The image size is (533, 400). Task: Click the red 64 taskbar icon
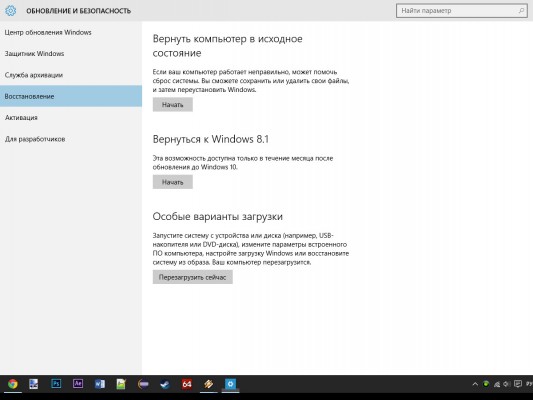[187, 384]
